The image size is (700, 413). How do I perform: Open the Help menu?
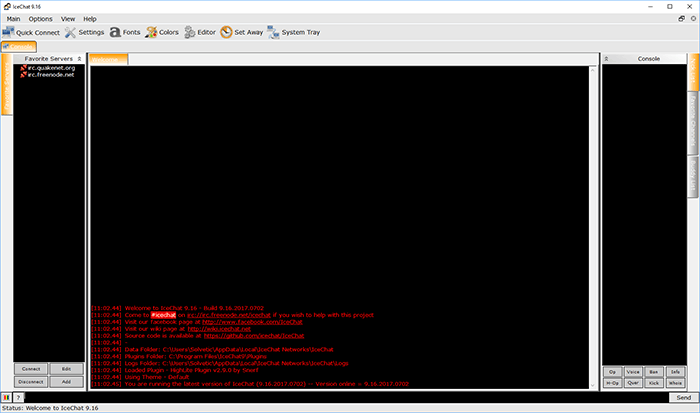point(90,19)
